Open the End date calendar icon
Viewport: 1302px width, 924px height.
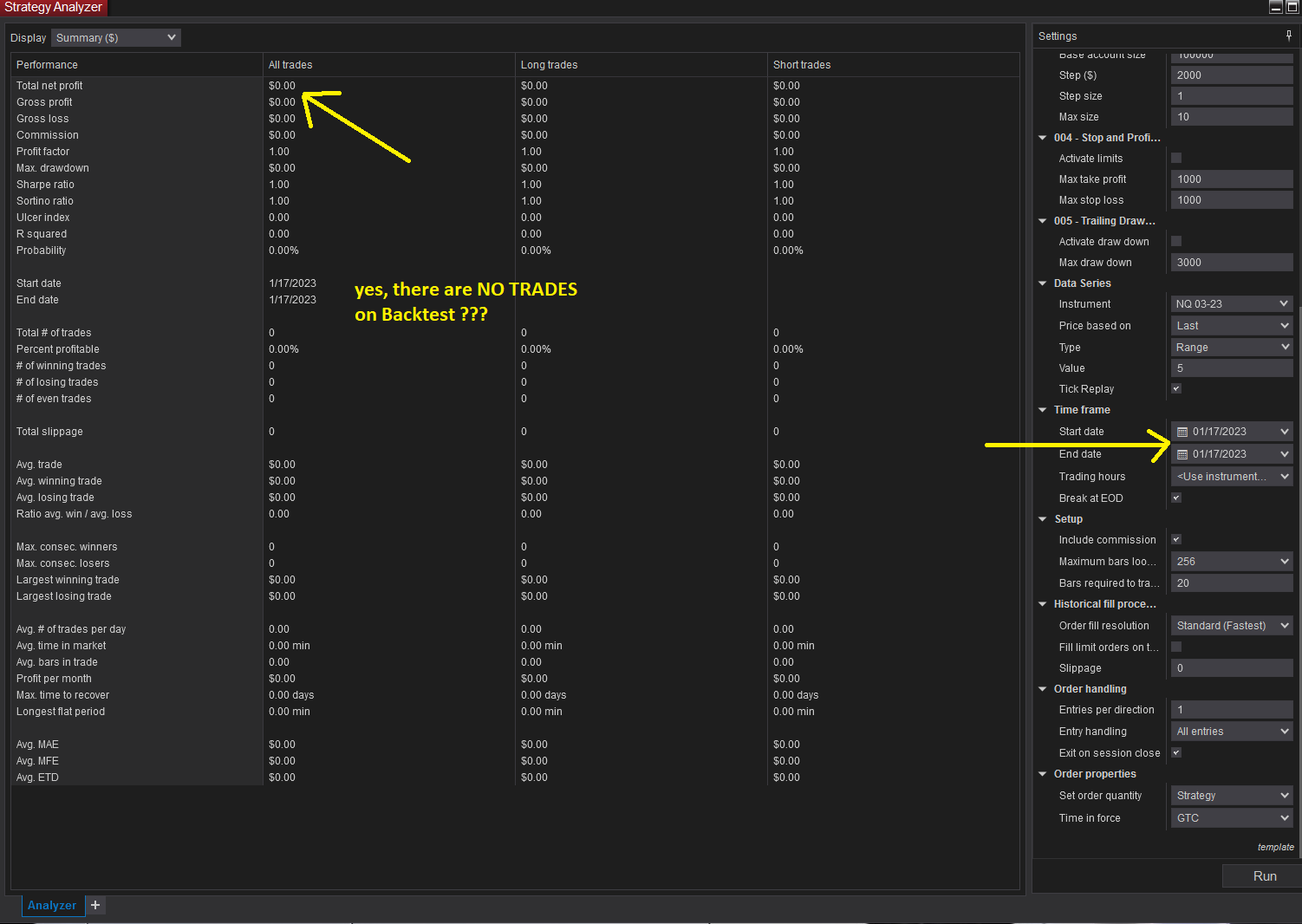(1182, 454)
